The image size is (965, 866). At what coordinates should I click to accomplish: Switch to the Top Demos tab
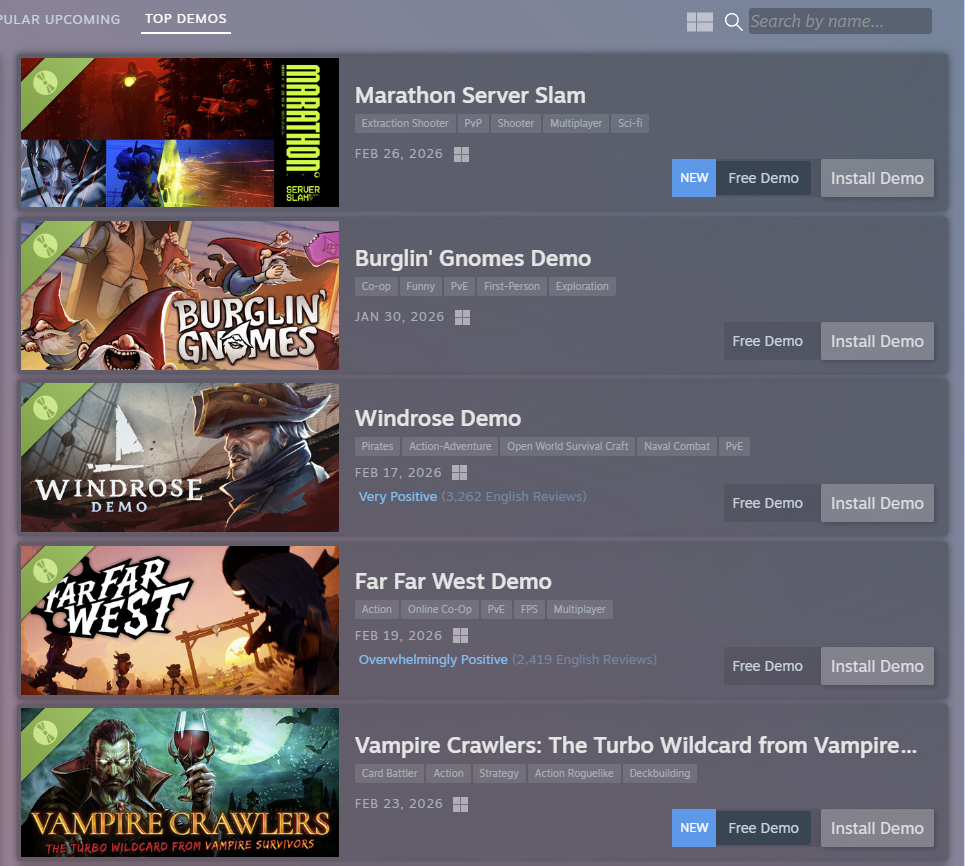click(185, 19)
